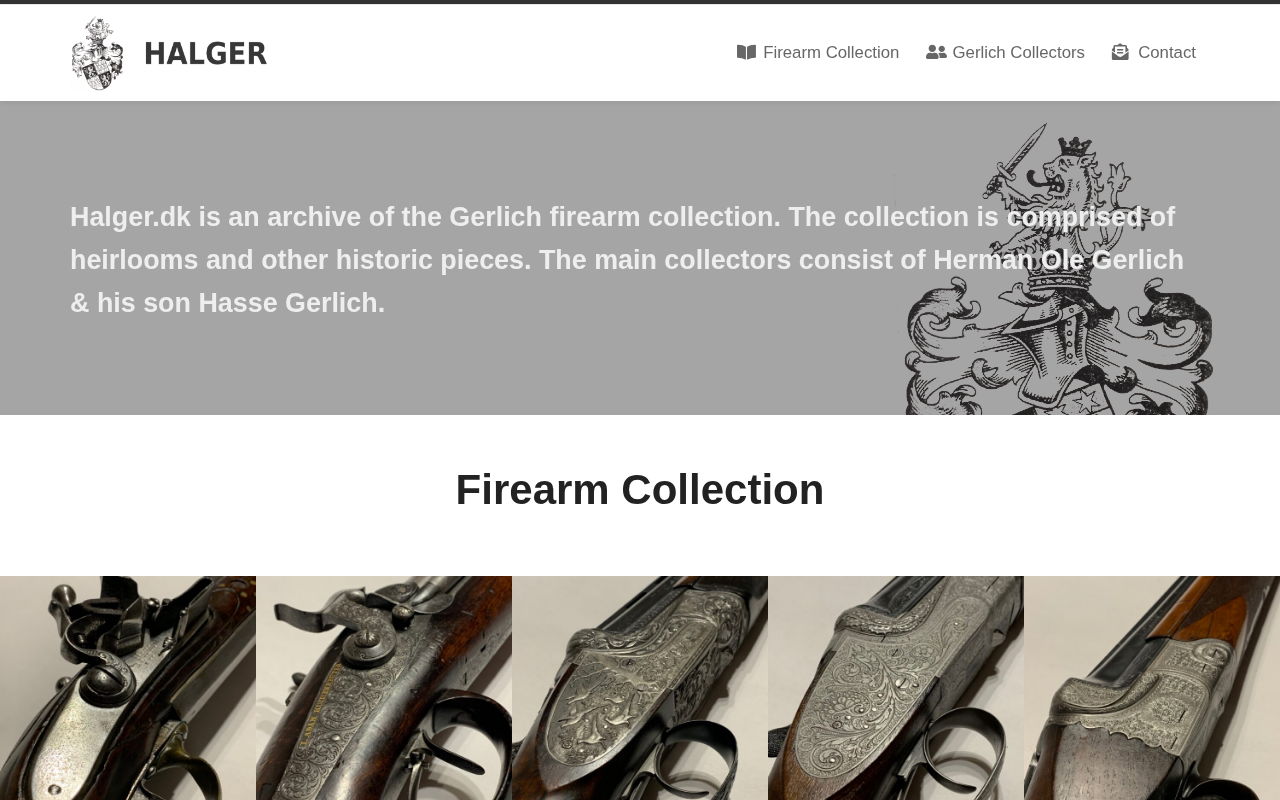The image size is (1280, 800).
Task: Open the Gerlich Collectors nav link
Action: click(x=1005, y=52)
